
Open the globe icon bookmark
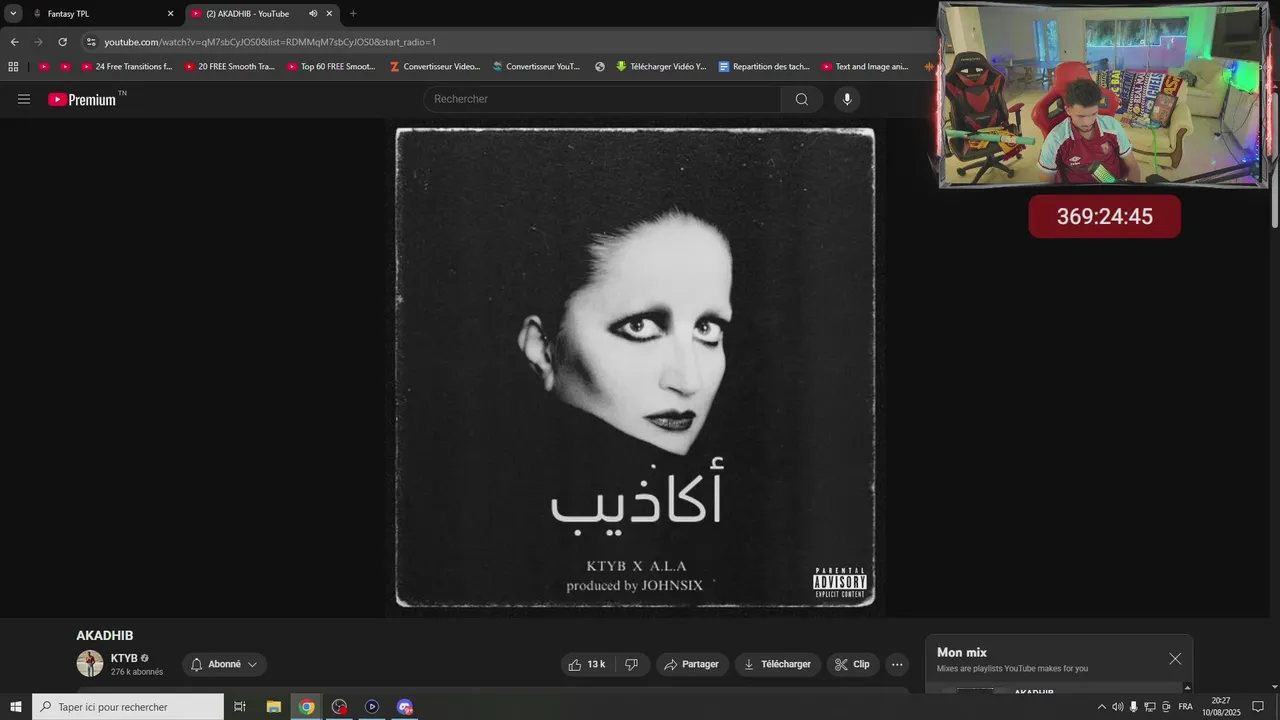(600, 67)
